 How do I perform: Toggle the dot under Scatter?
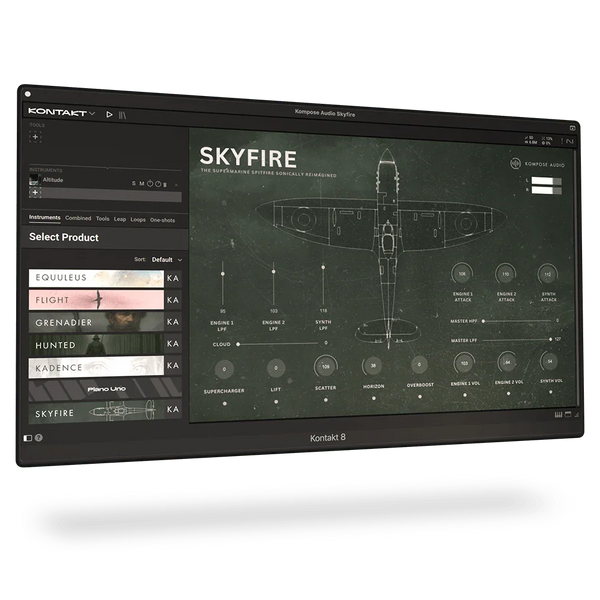[x=326, y=400]
